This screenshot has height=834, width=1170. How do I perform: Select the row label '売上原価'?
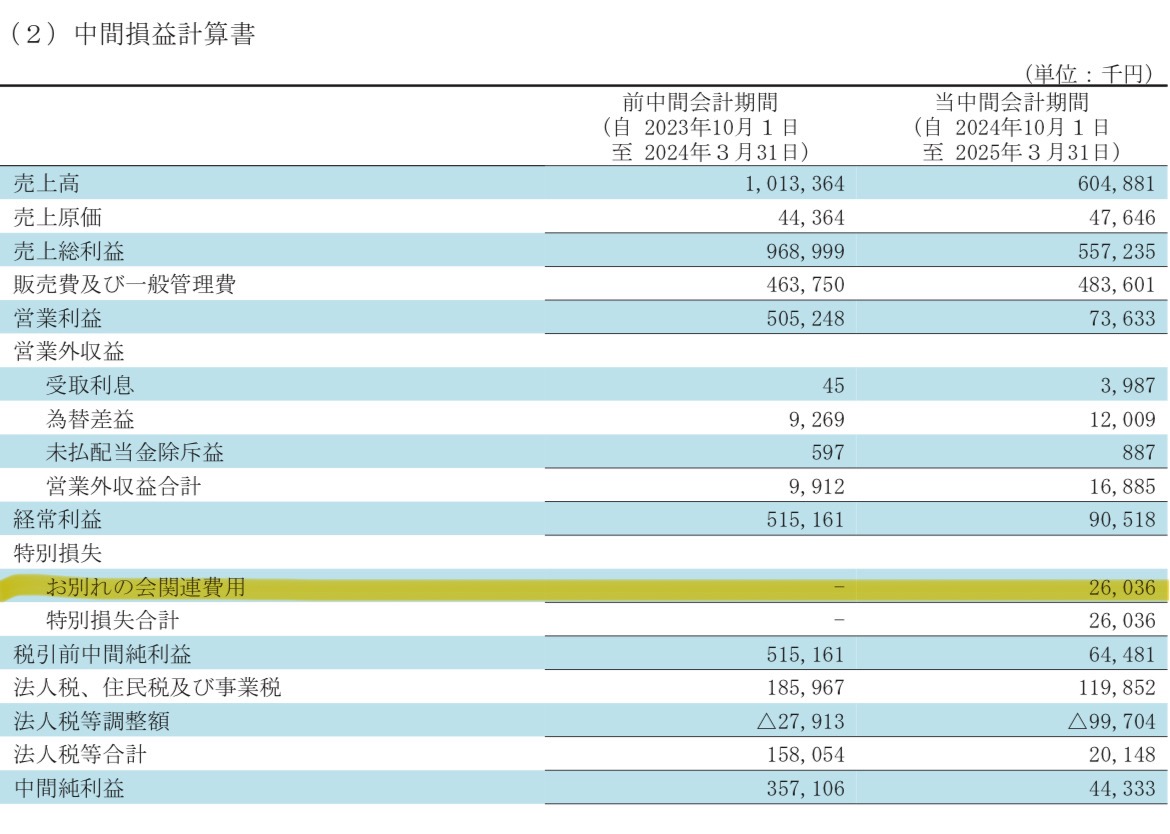pos(57,217)
